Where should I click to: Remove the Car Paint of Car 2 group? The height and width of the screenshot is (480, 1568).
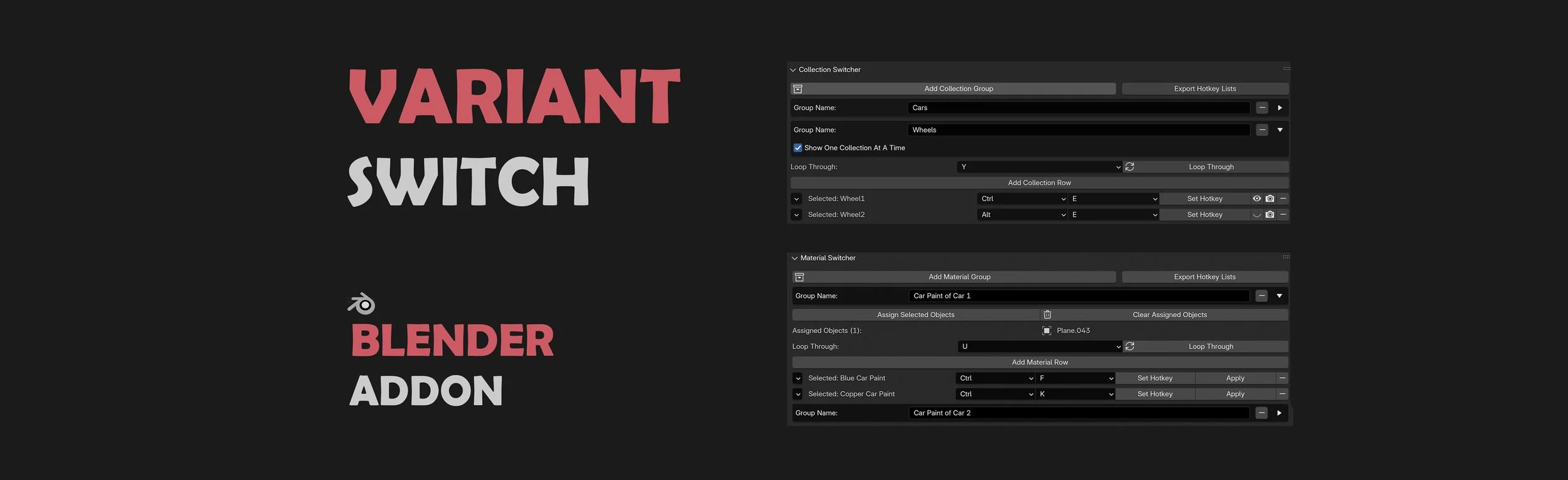tap(1262, 413)
